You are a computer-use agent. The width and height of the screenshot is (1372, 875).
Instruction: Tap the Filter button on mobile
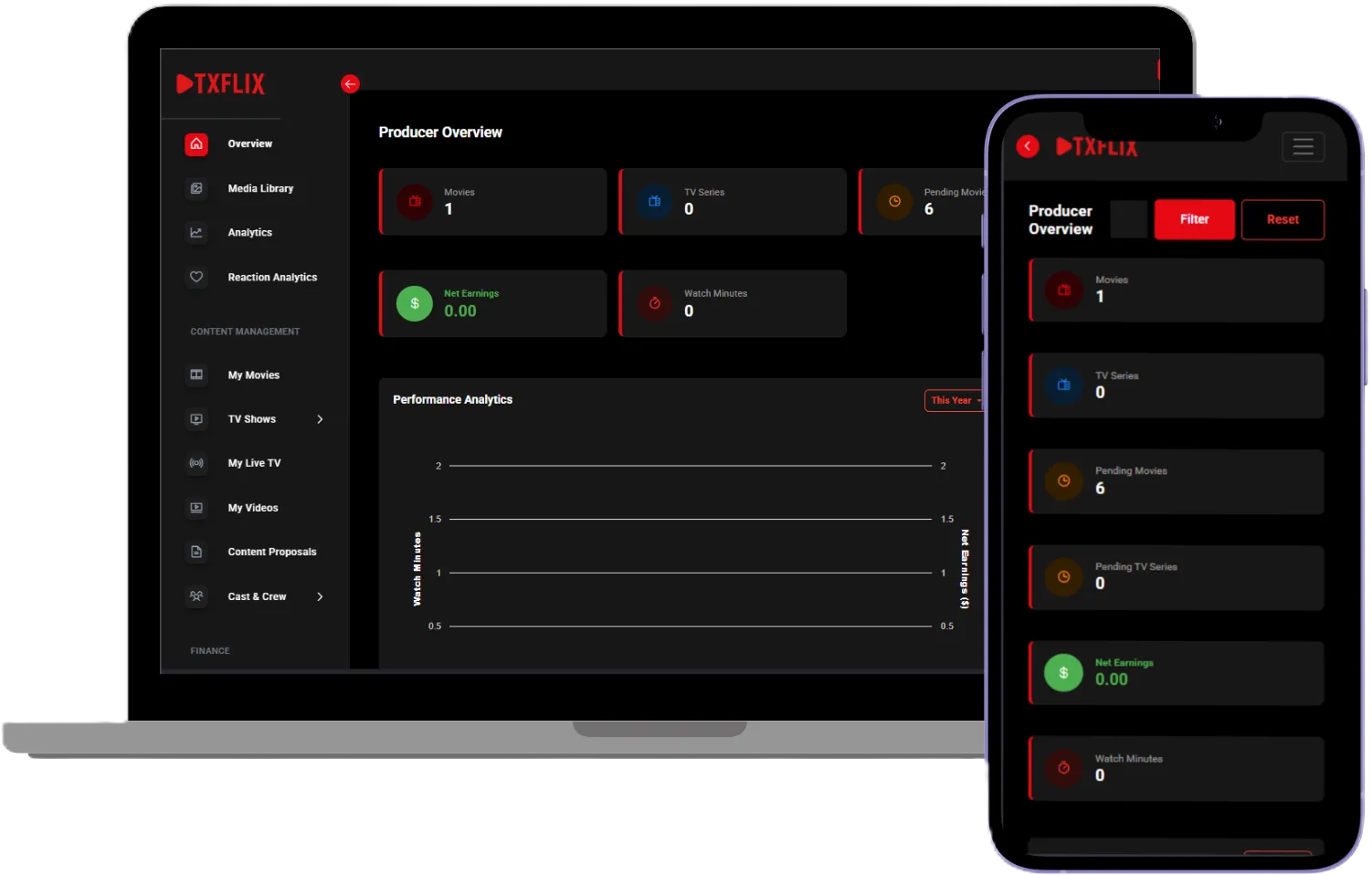pyautogui.click(x=1194, y=219)
